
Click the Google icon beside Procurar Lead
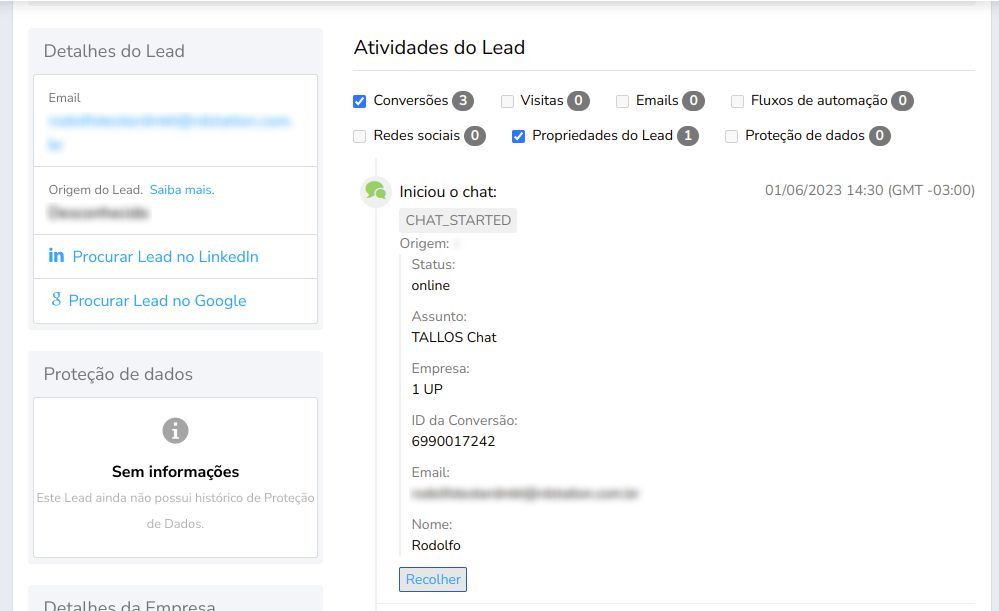[57, 301]
